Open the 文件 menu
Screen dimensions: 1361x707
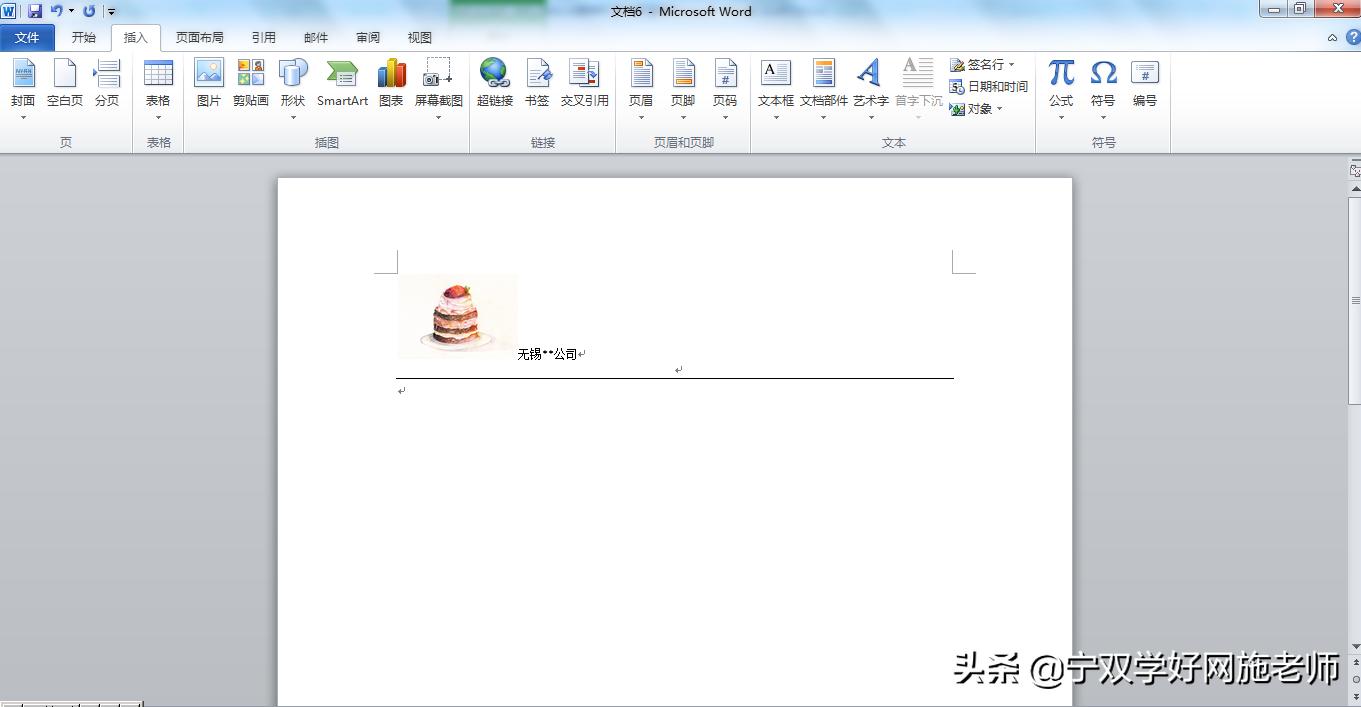pos(27,37)
